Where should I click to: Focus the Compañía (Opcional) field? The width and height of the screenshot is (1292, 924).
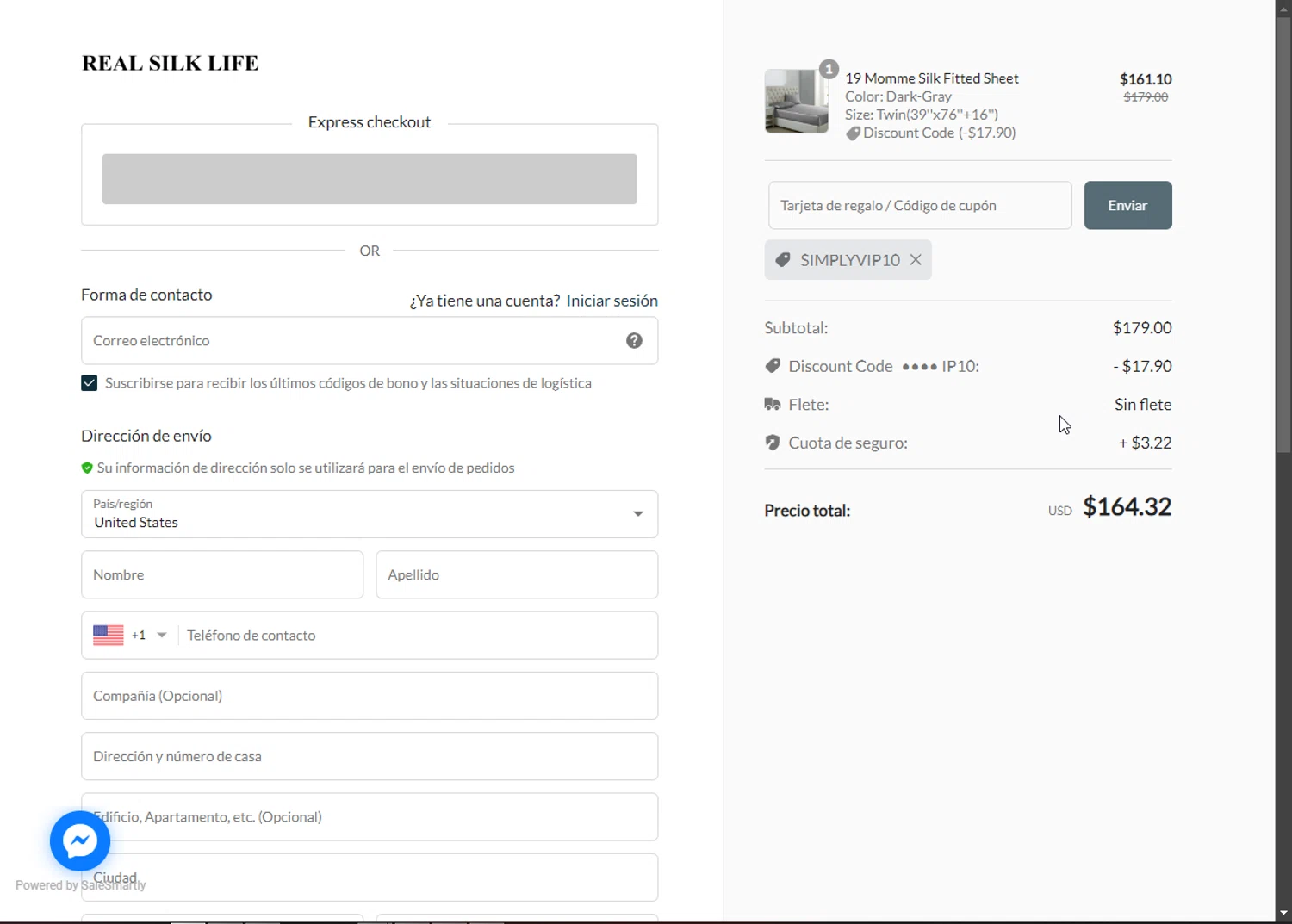[370, 696]
